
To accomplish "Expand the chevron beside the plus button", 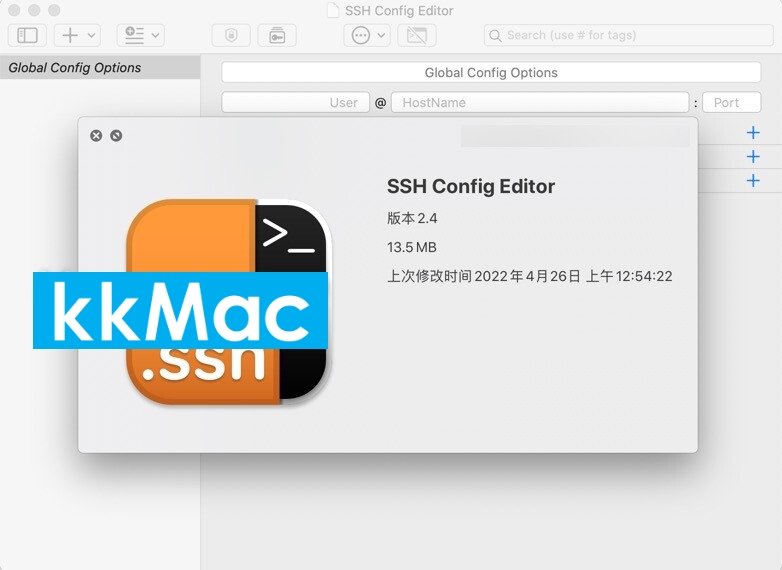I will pyautogui.click(x=91, y=35).
